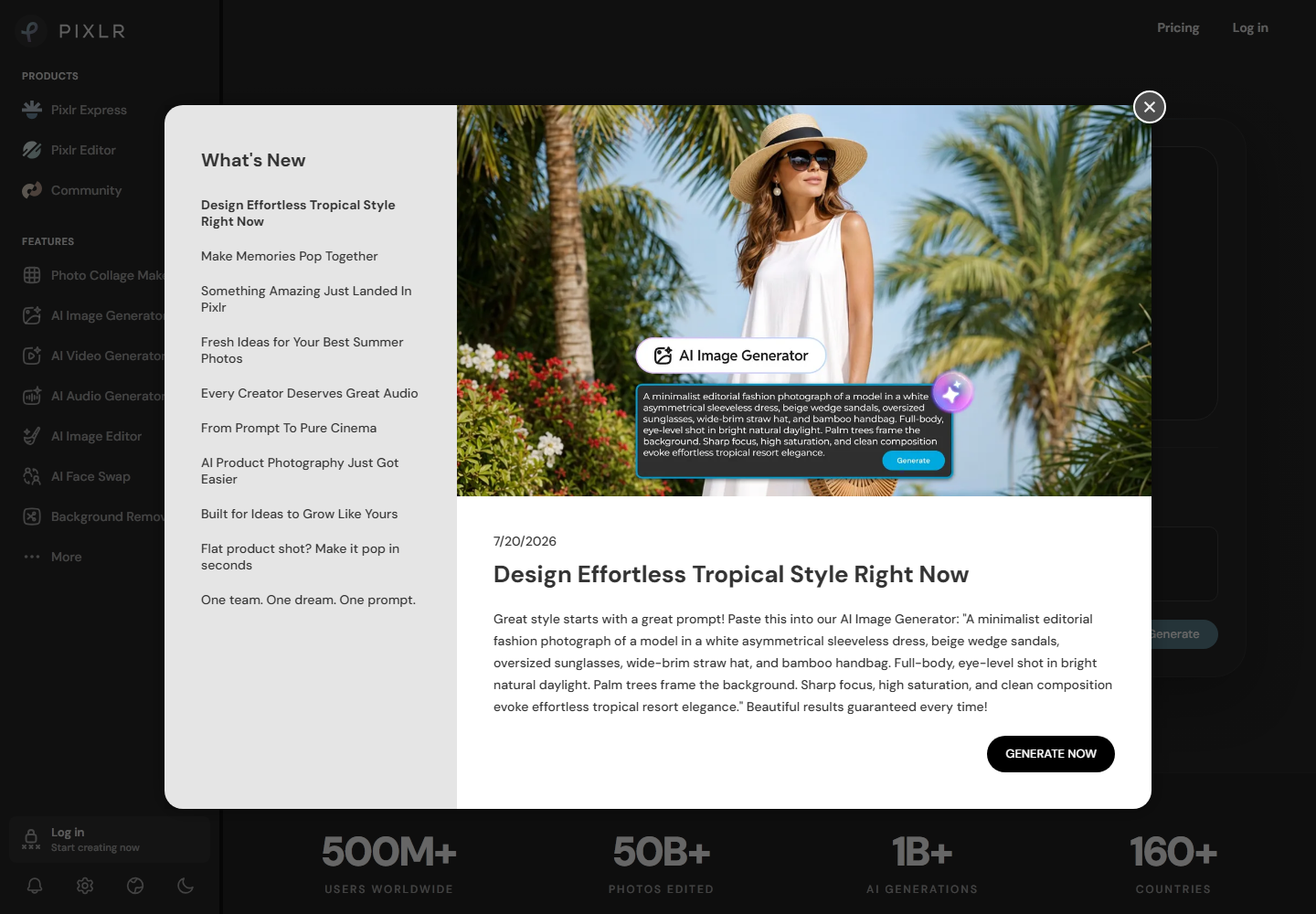Click the language globe icon
Viewport: 1316px width, 914px height.
point(135,886)
